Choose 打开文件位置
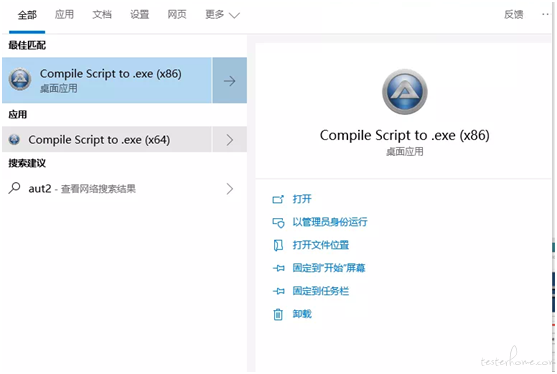 coord(320,245)
